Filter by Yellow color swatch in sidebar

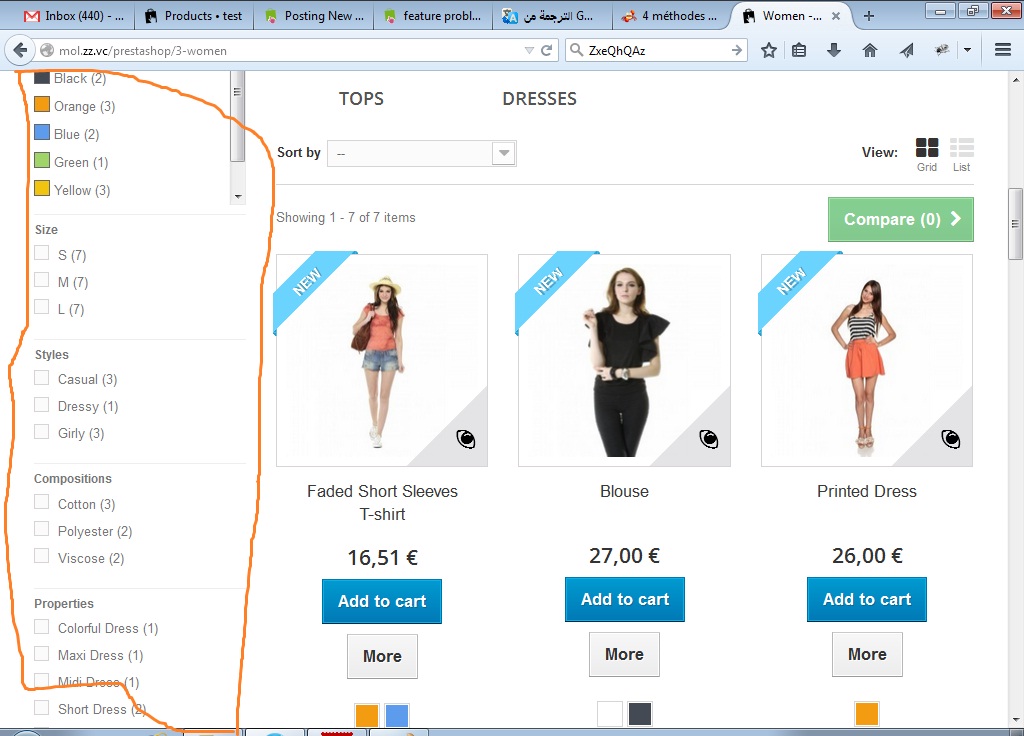[42, 188]
